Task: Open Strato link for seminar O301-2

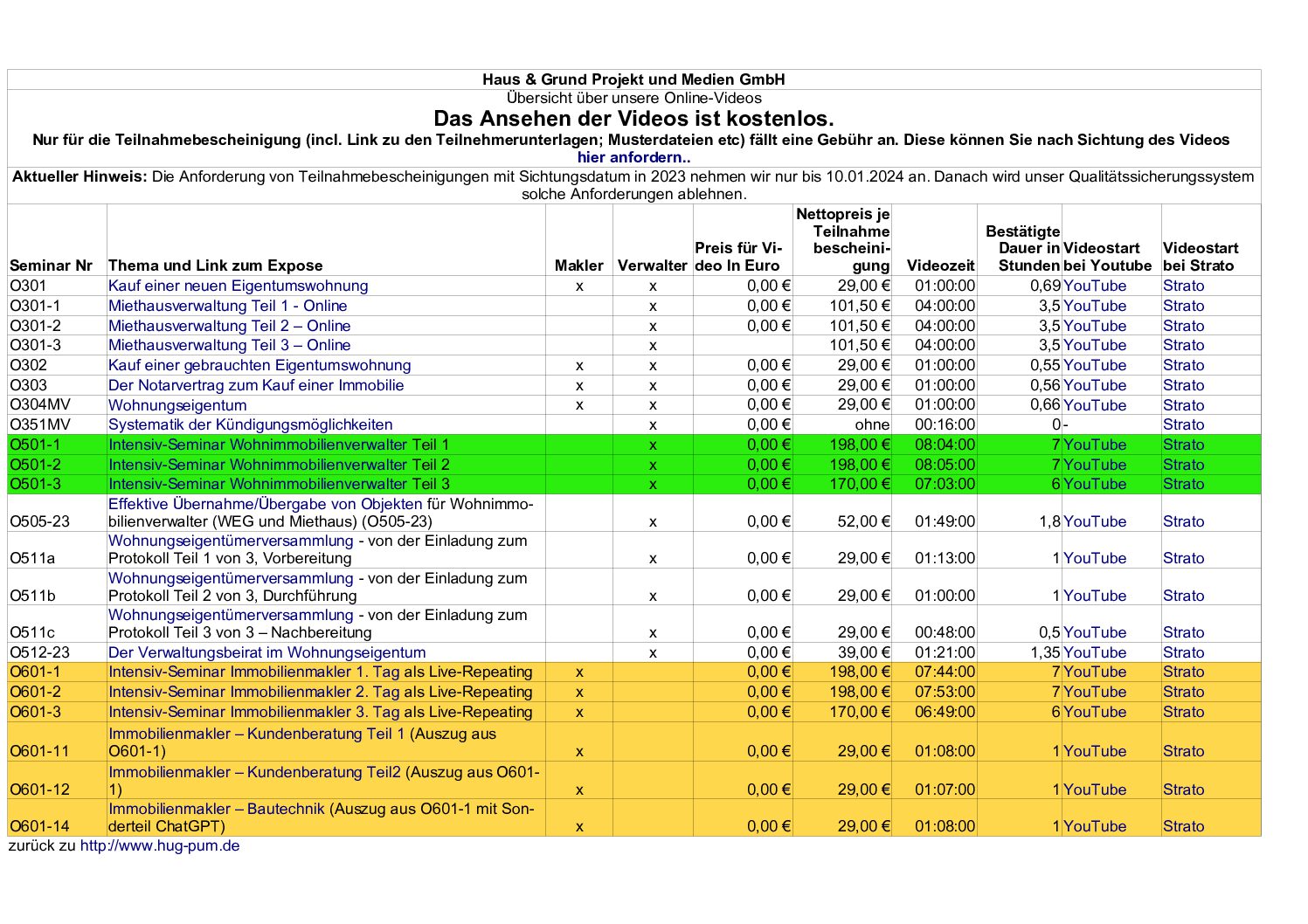Action: pyautogui.click(x=1184, y=326)
